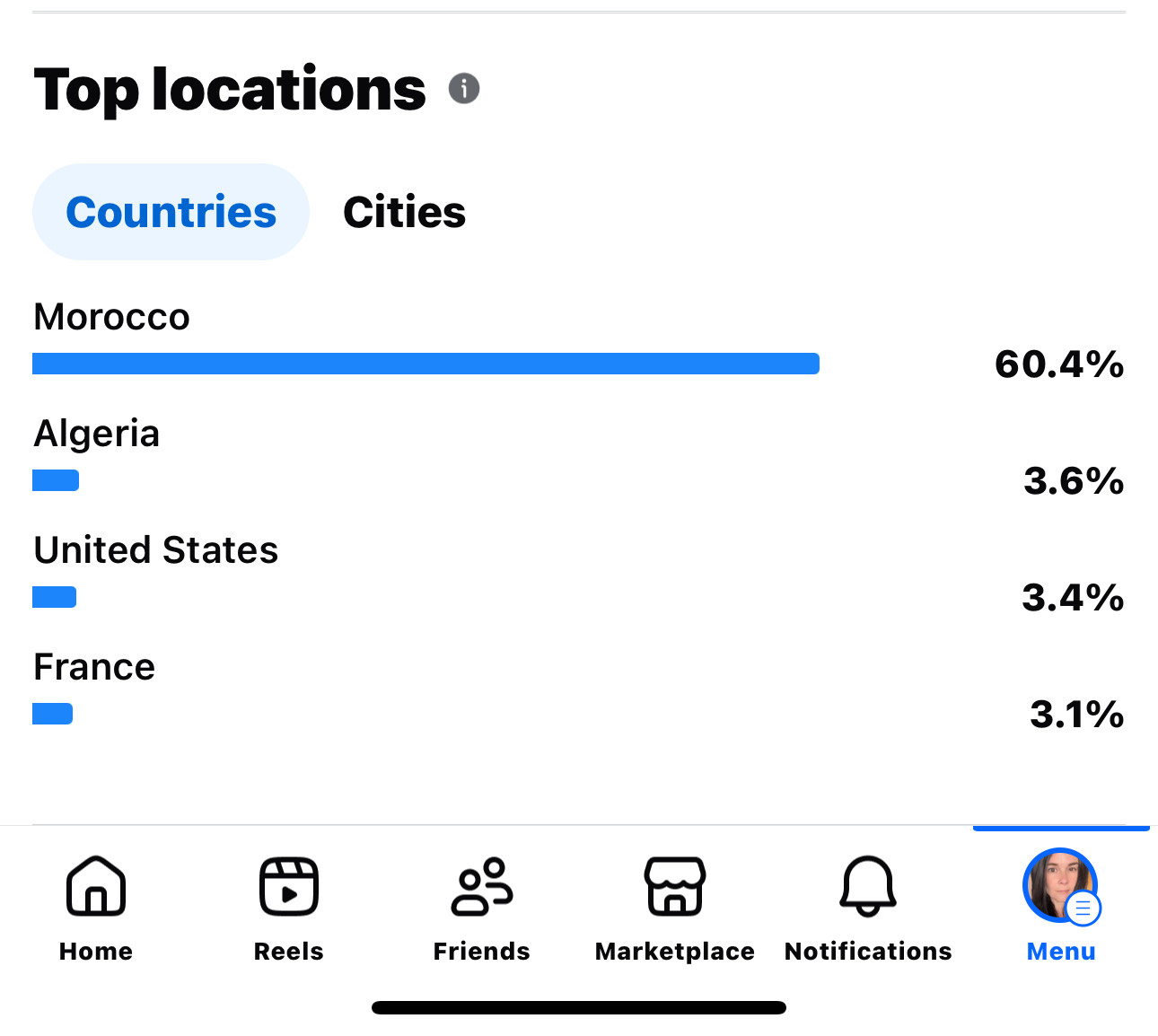Click the Algeria blue bar
Viewport: 1158px width, 1036px height.
pyautogui.click(x=56, y=480)
